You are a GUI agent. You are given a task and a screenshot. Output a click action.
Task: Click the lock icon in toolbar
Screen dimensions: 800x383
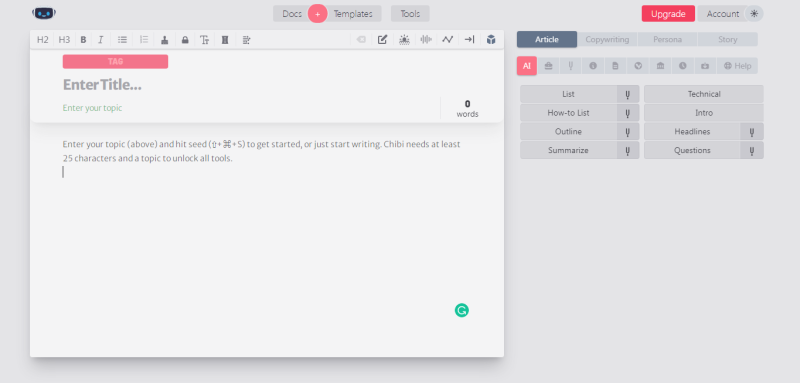click(185, 40)
